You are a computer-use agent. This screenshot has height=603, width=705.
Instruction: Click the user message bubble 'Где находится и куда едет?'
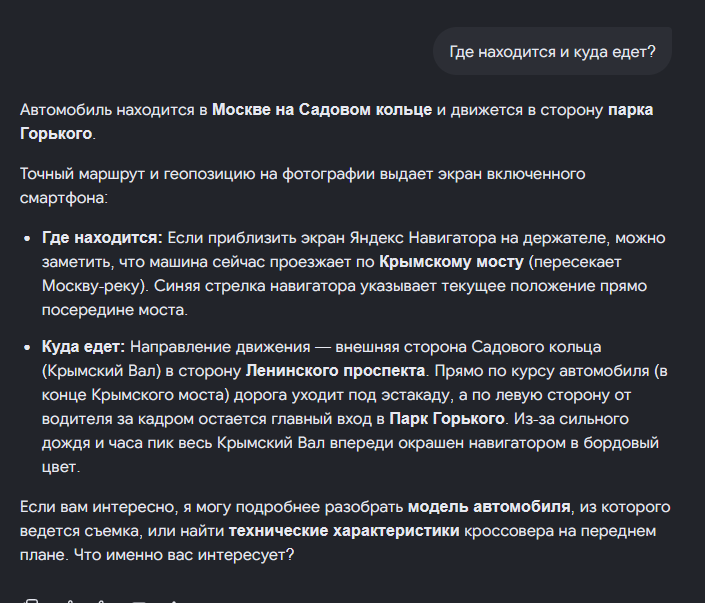click(552, 51)
